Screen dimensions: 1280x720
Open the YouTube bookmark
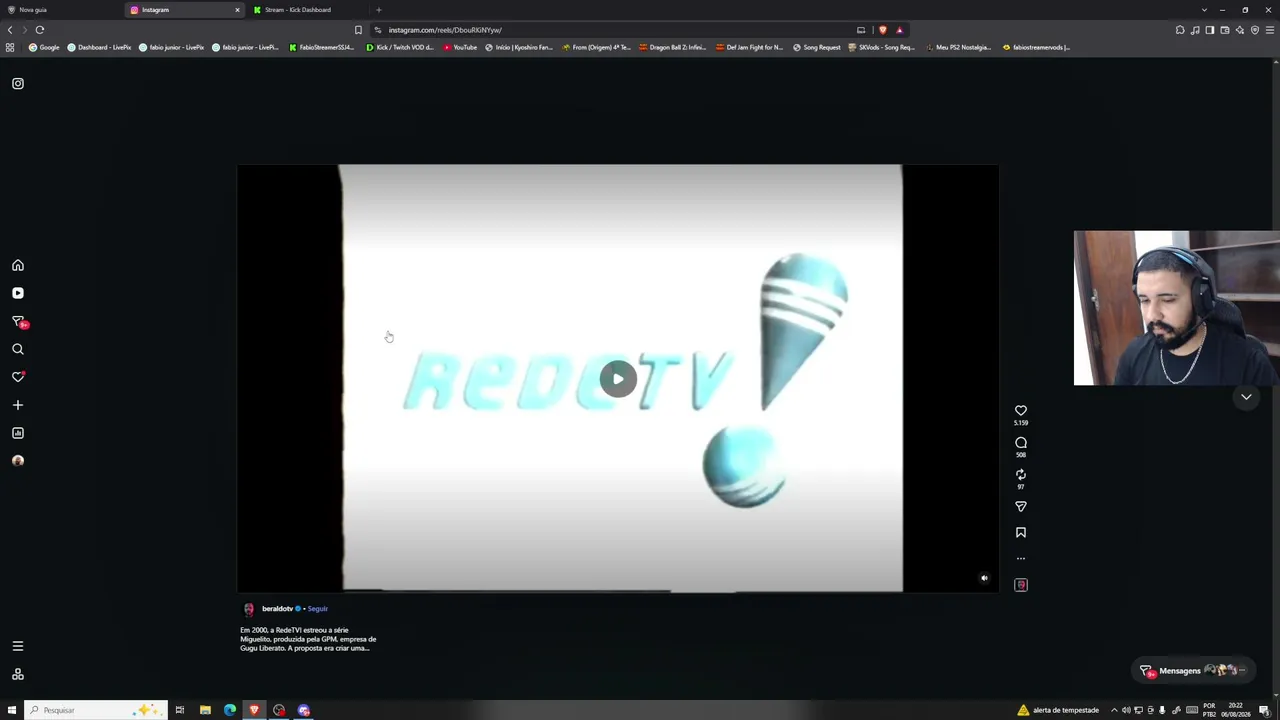point(460,47)
